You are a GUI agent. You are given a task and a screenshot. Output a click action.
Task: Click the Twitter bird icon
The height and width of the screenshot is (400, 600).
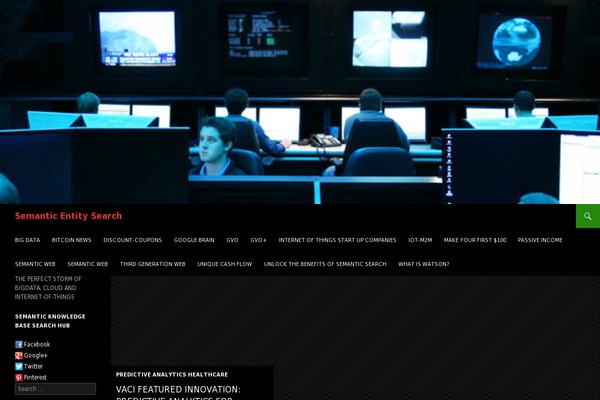pyautogui.click(x=19, y=366)
